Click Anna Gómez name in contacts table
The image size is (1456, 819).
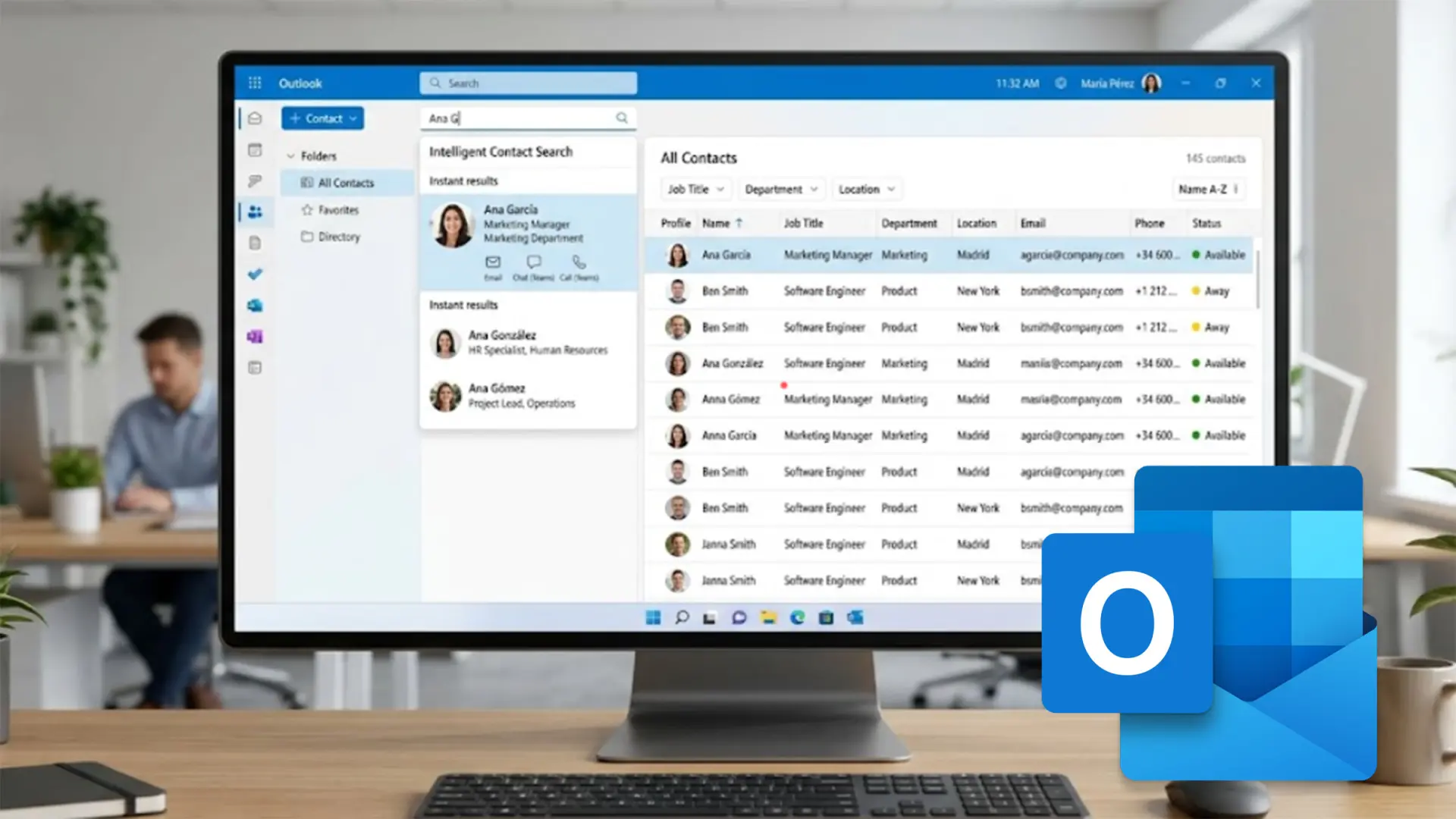coord(730,399)
